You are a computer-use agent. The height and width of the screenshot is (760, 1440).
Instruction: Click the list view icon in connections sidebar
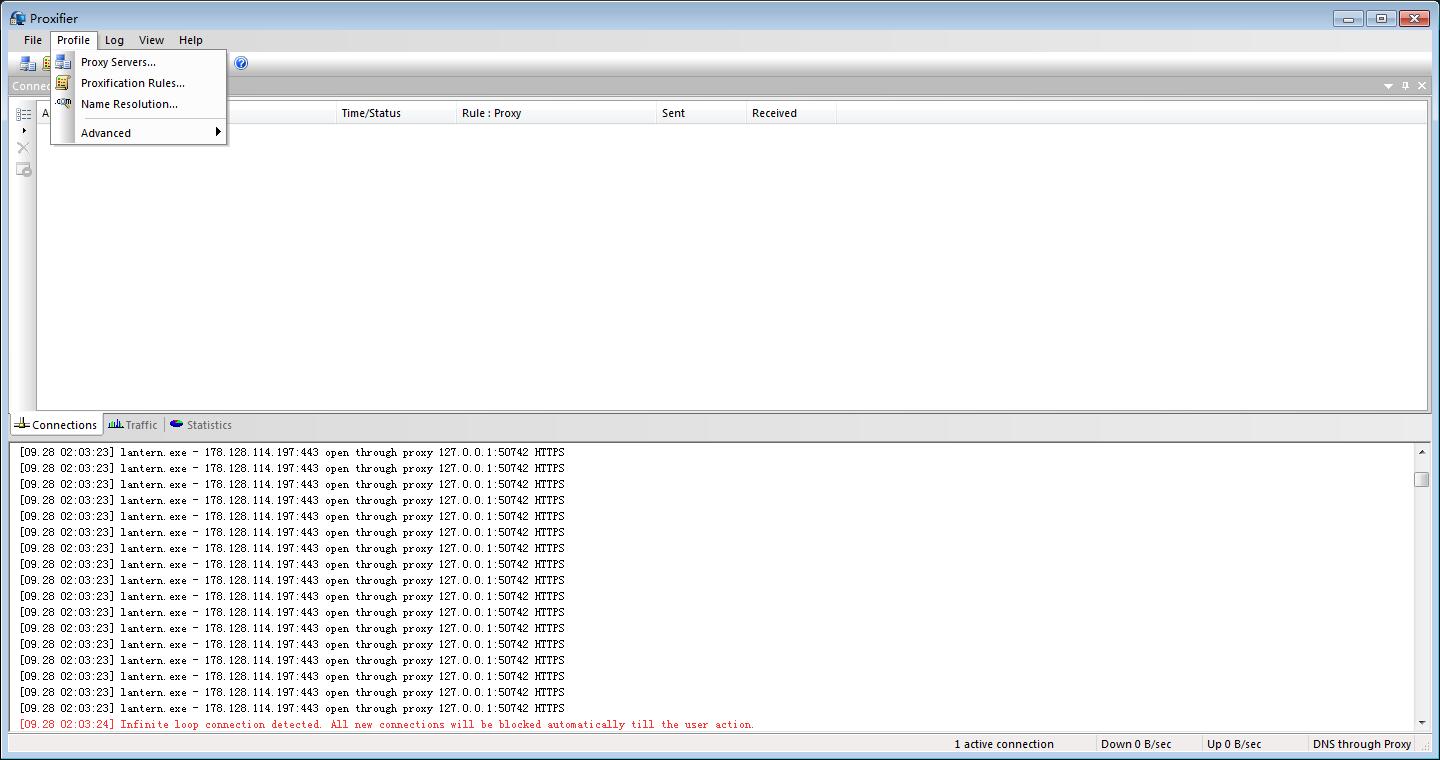click(24, 114)
